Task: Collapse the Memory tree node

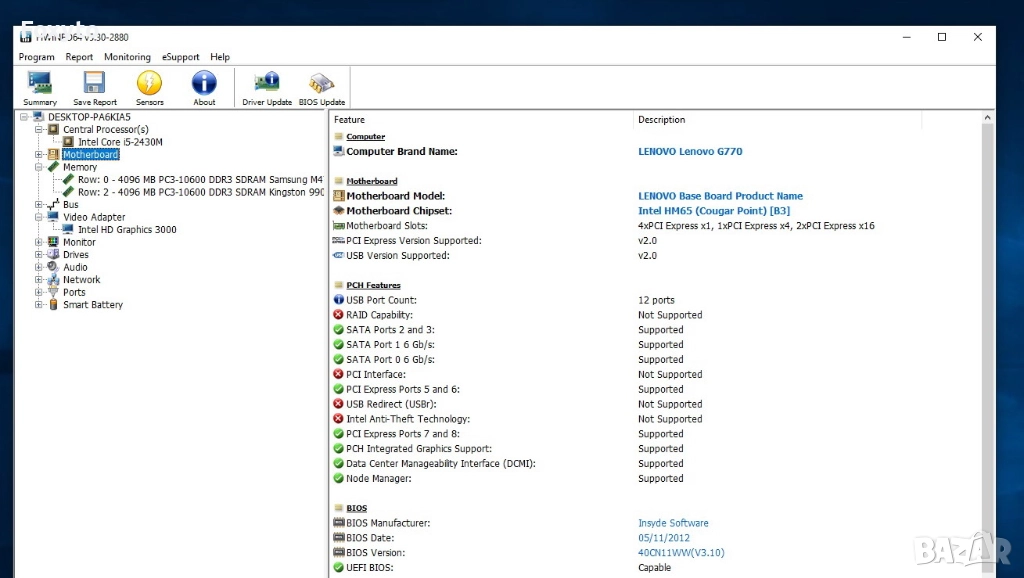Action: (39, 167)
